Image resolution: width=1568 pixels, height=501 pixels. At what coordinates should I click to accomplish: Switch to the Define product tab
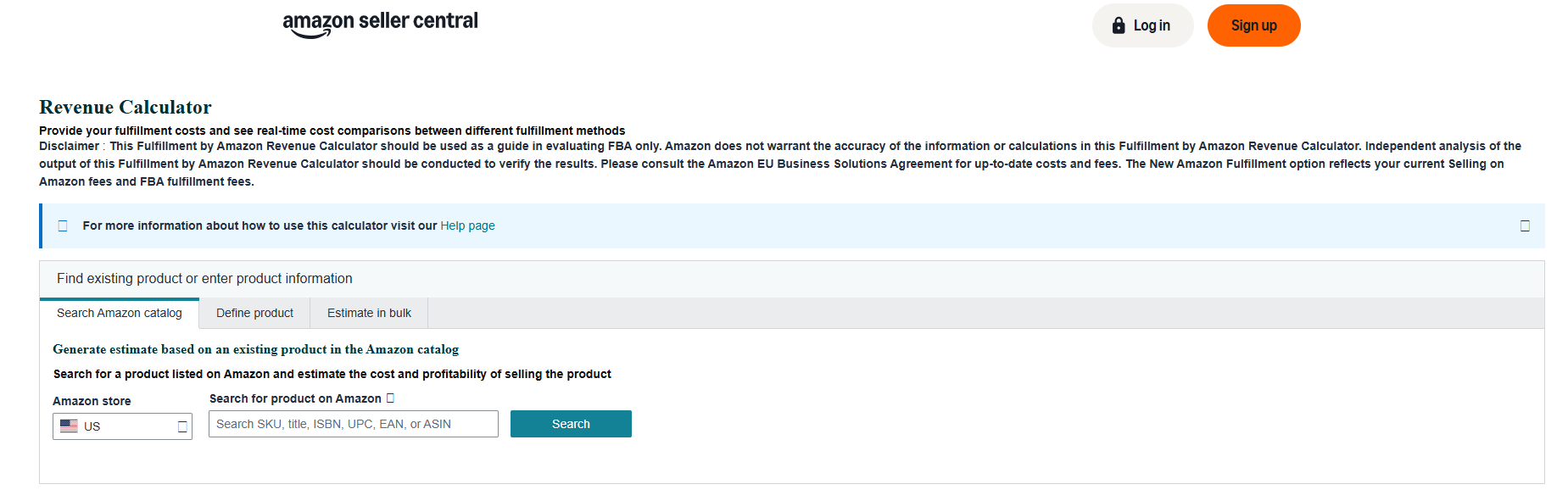click(254, 313)
